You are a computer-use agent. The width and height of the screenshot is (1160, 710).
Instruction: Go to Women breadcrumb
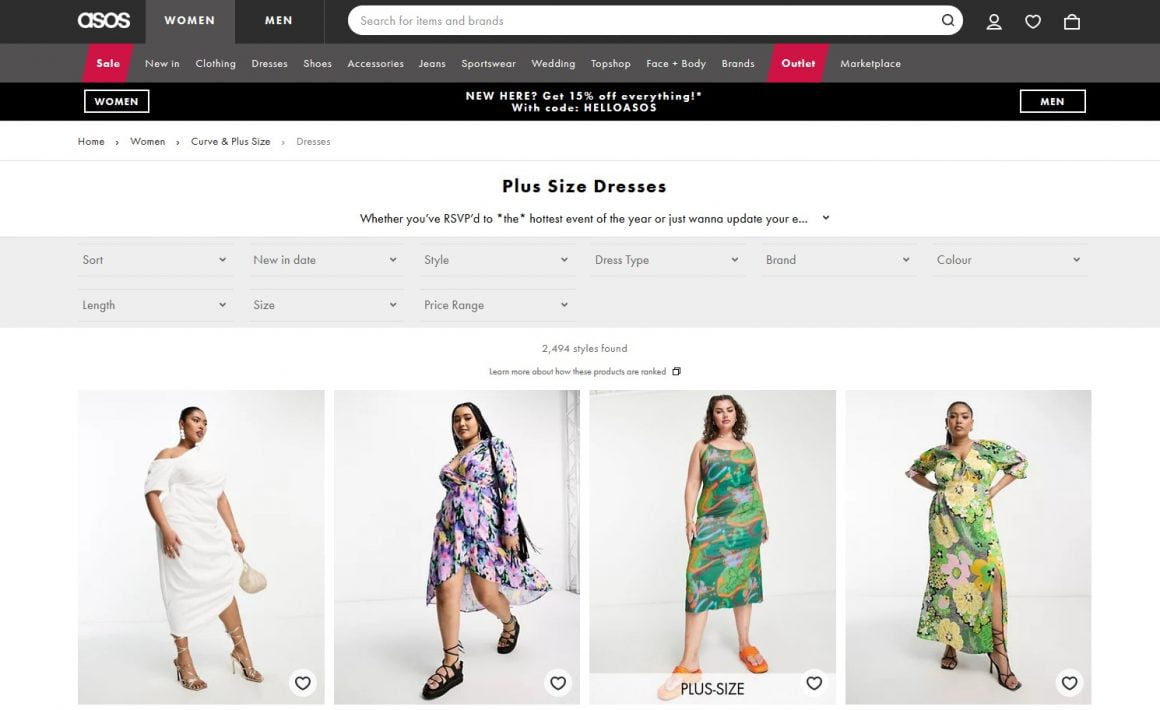[147, 141]
